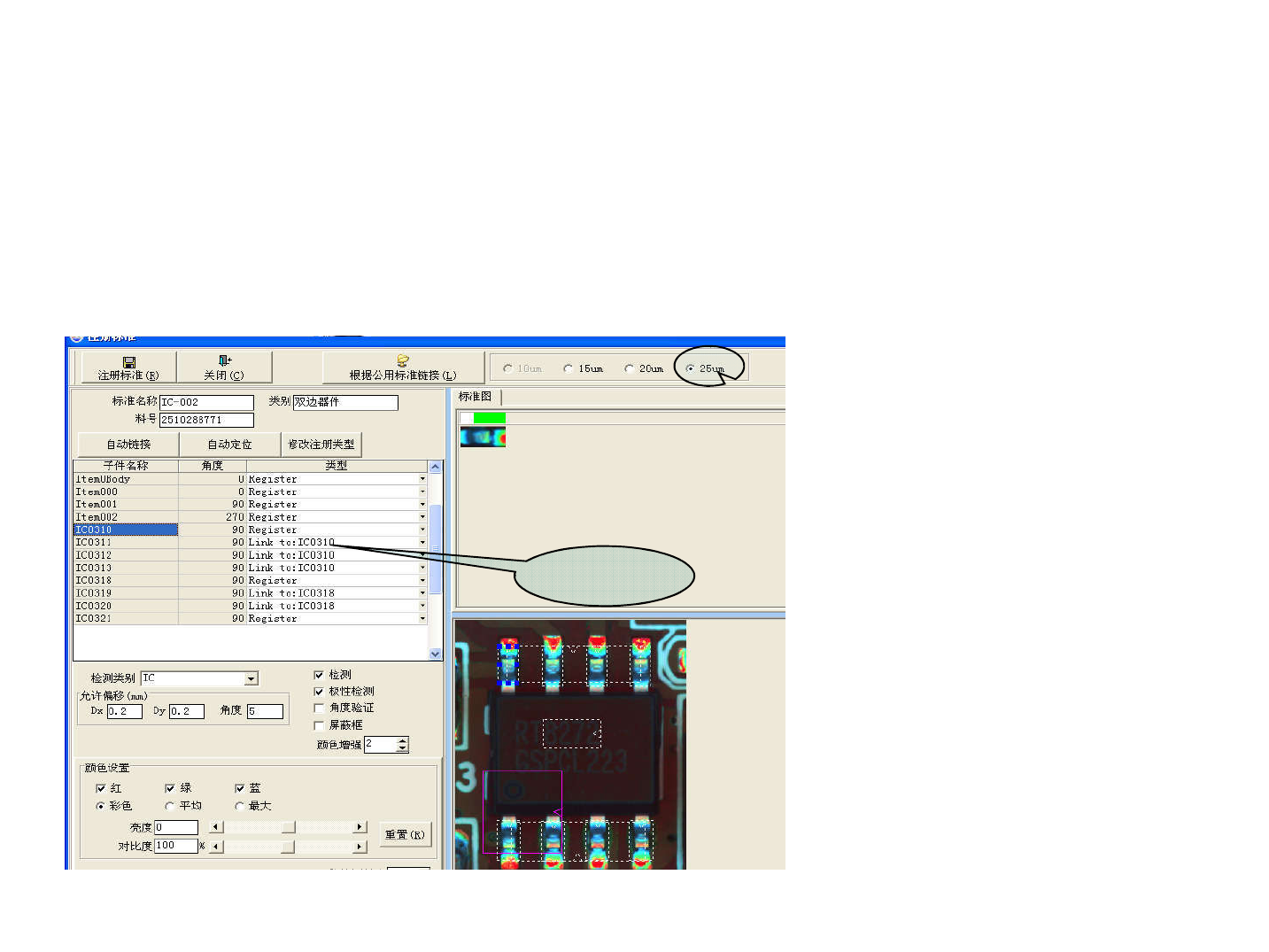Screen dimensions: 1269x952
Task: Open type dropdown for IC0320 row
Action: tap(422, 606)
